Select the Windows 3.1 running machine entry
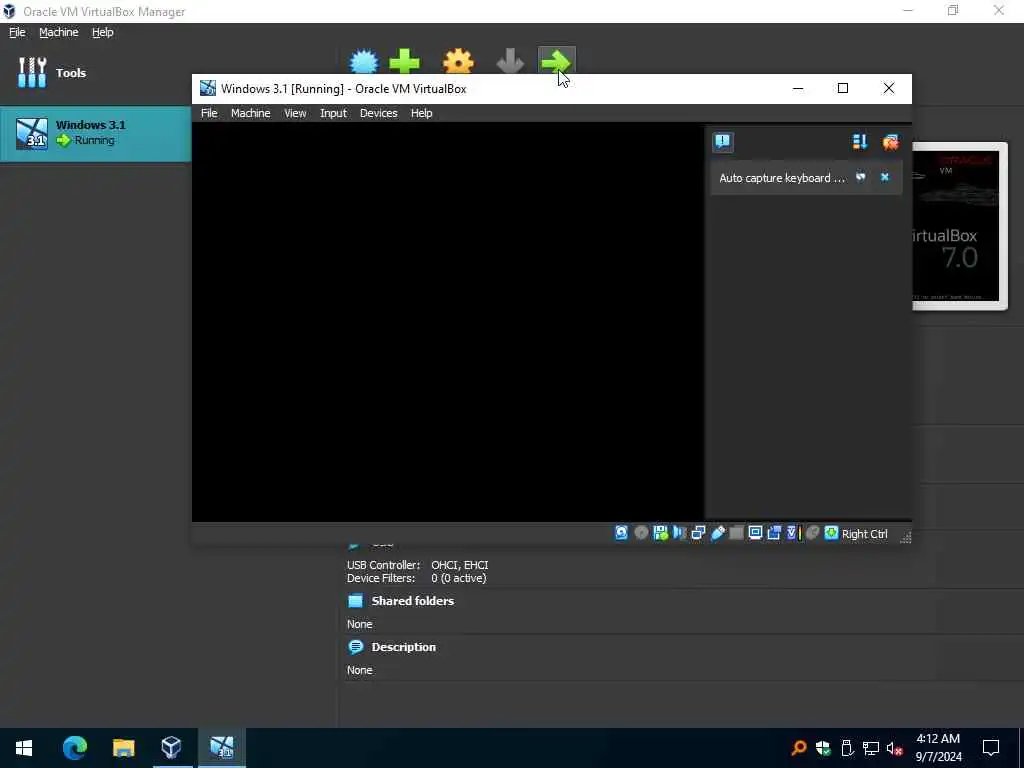The width and height of the screenshot is (1024, 768). (95, 133)
